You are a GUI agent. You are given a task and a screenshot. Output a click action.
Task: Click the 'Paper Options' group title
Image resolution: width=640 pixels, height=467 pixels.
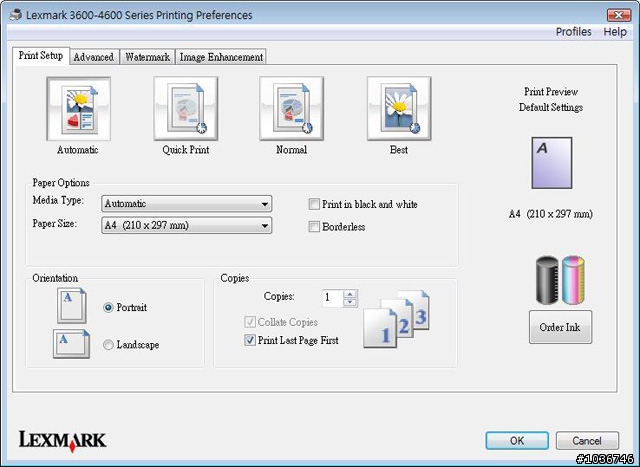point(61,182)
